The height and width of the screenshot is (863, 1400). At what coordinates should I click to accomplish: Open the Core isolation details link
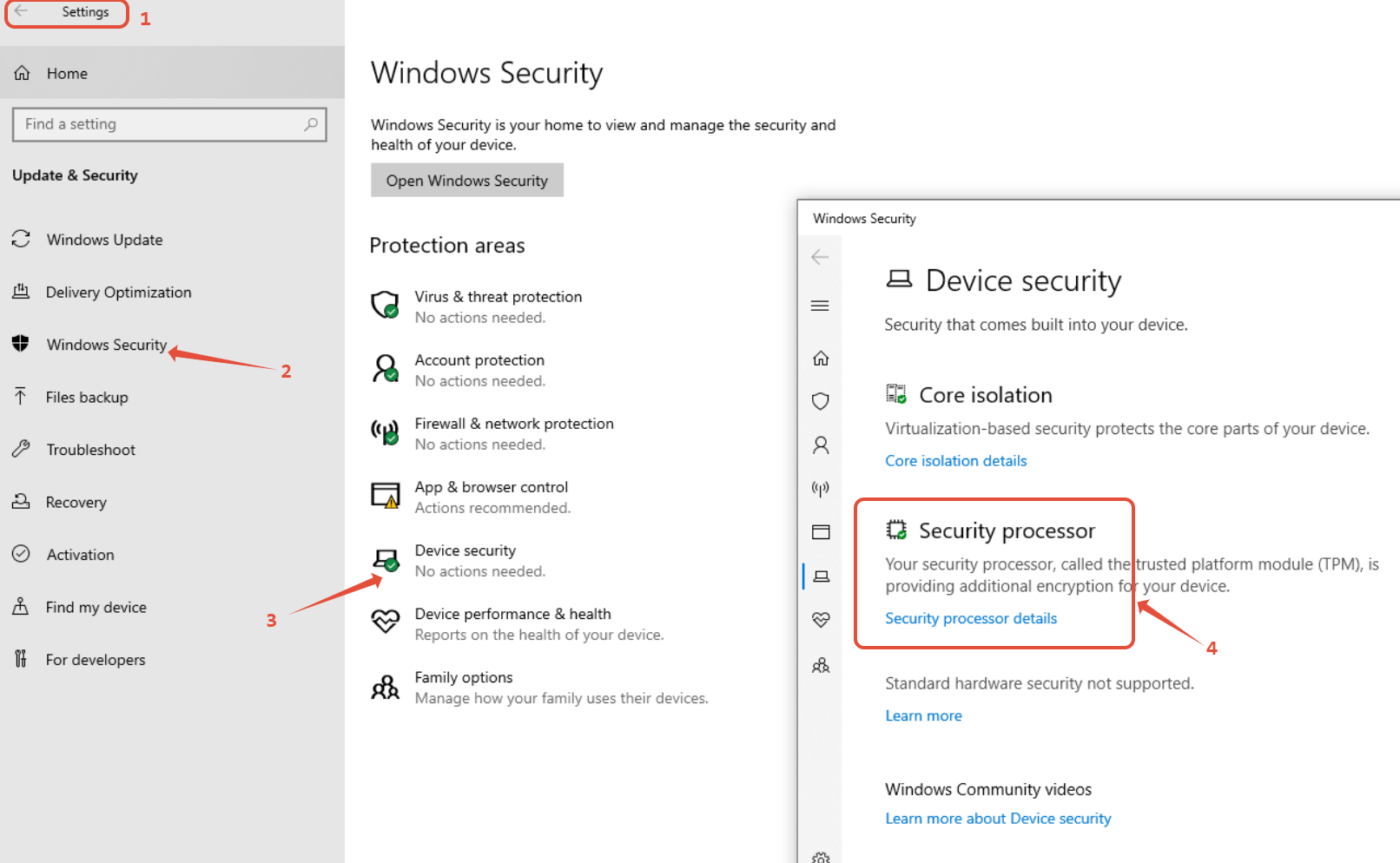click(x=956, y=461)
